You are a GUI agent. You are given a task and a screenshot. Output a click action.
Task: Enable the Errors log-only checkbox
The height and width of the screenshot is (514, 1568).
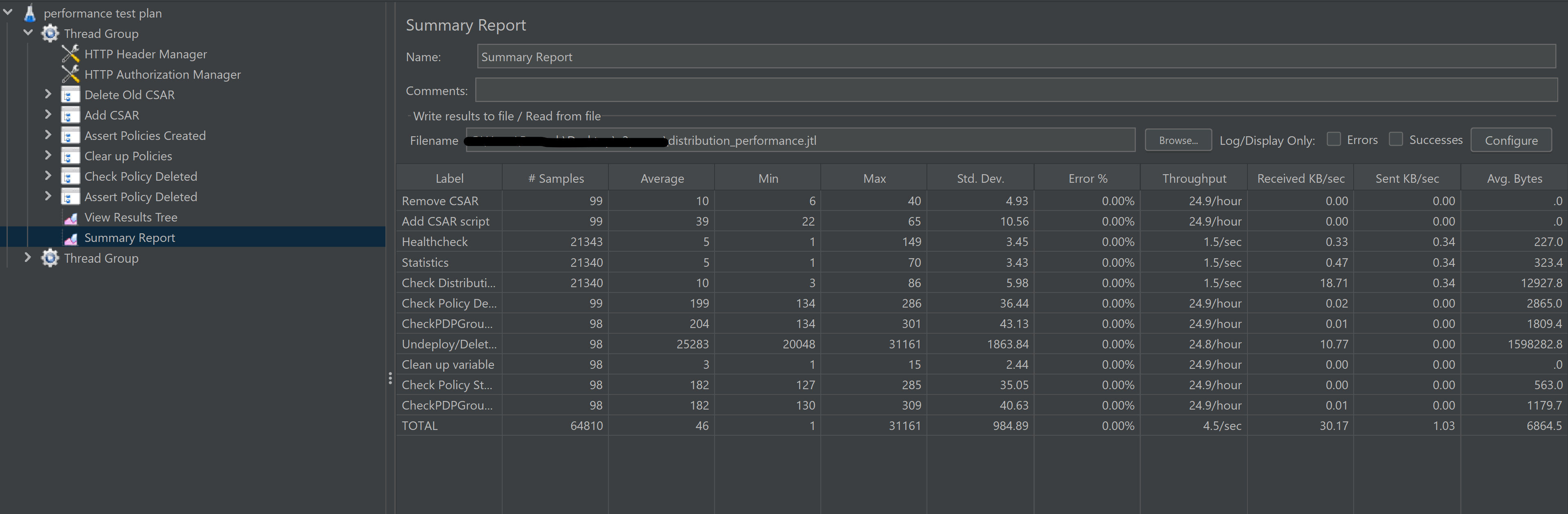1334,139
